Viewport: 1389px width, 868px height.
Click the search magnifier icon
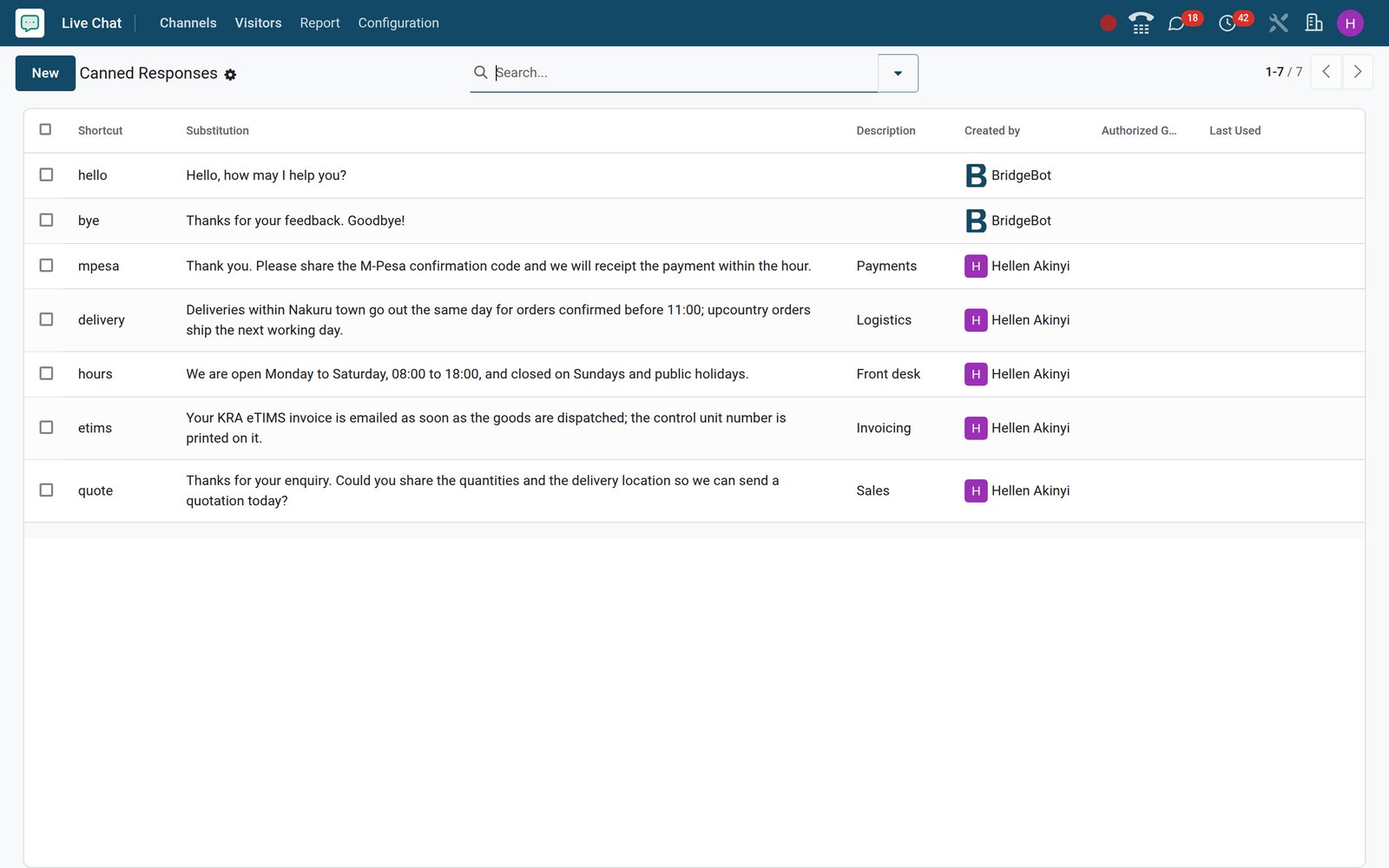(x=480, y=72)
